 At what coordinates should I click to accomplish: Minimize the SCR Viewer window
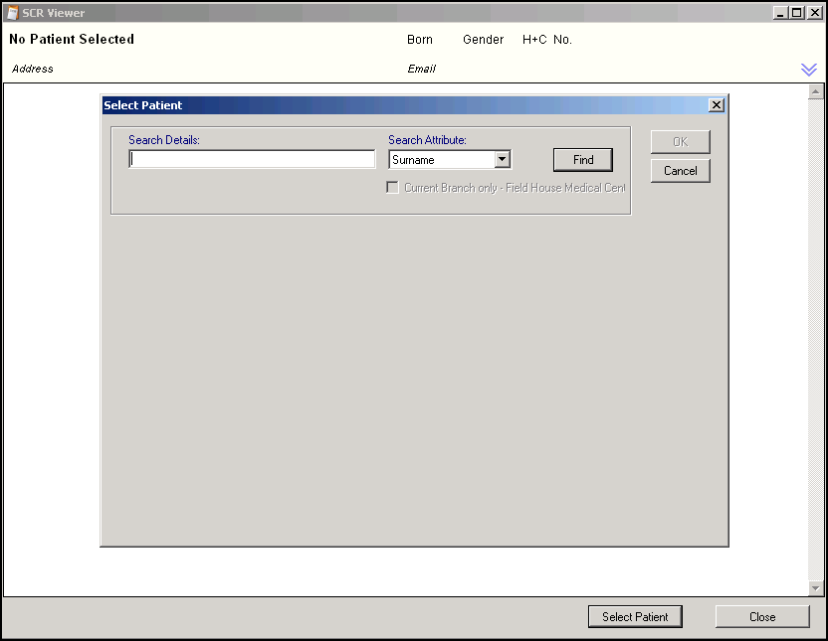781,13
